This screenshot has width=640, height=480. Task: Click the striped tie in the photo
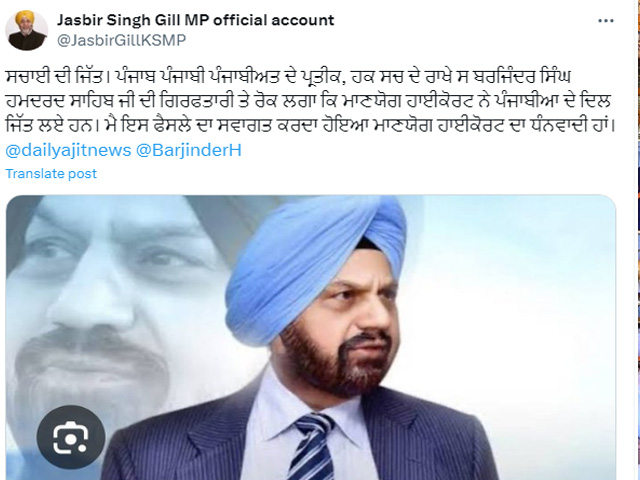pos(312,447)
